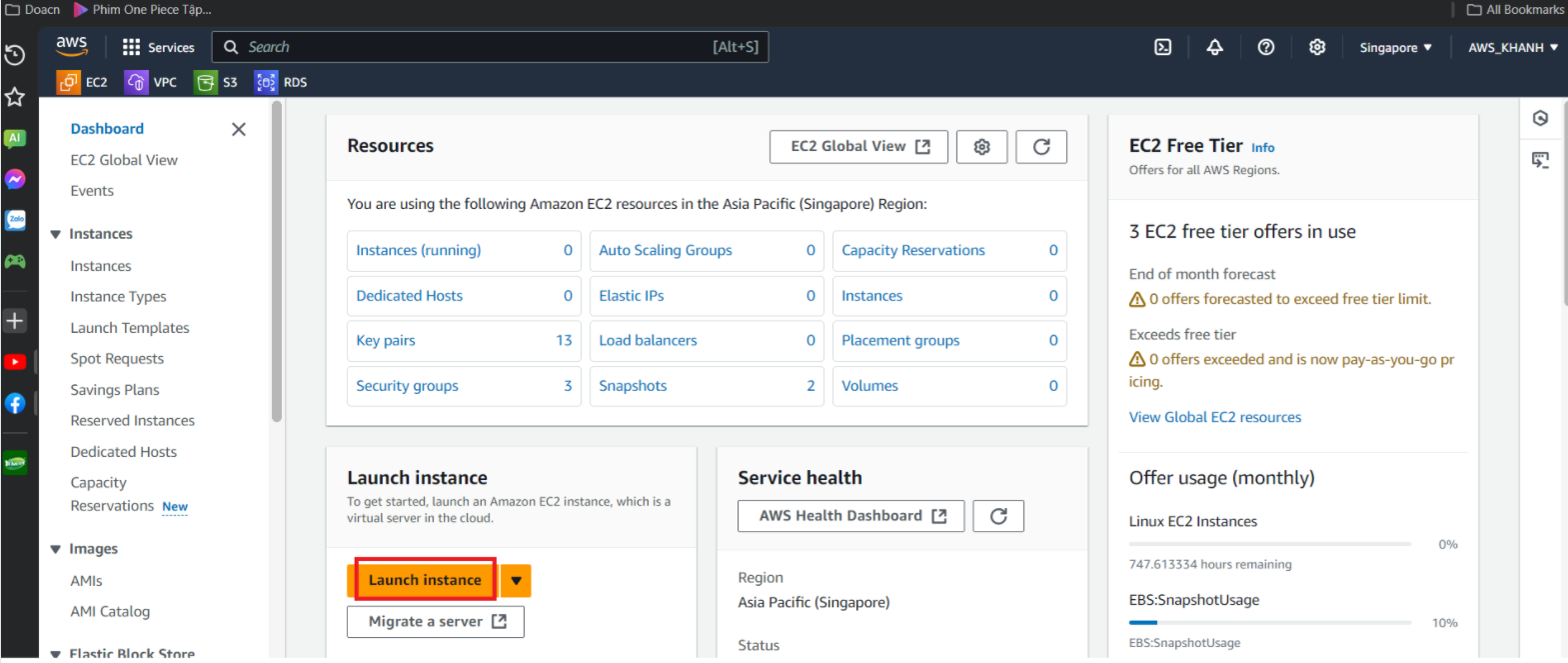Select Dashboard in the sidebar
The height and width of the screenshot is (663, 1568).
(107, 129)
